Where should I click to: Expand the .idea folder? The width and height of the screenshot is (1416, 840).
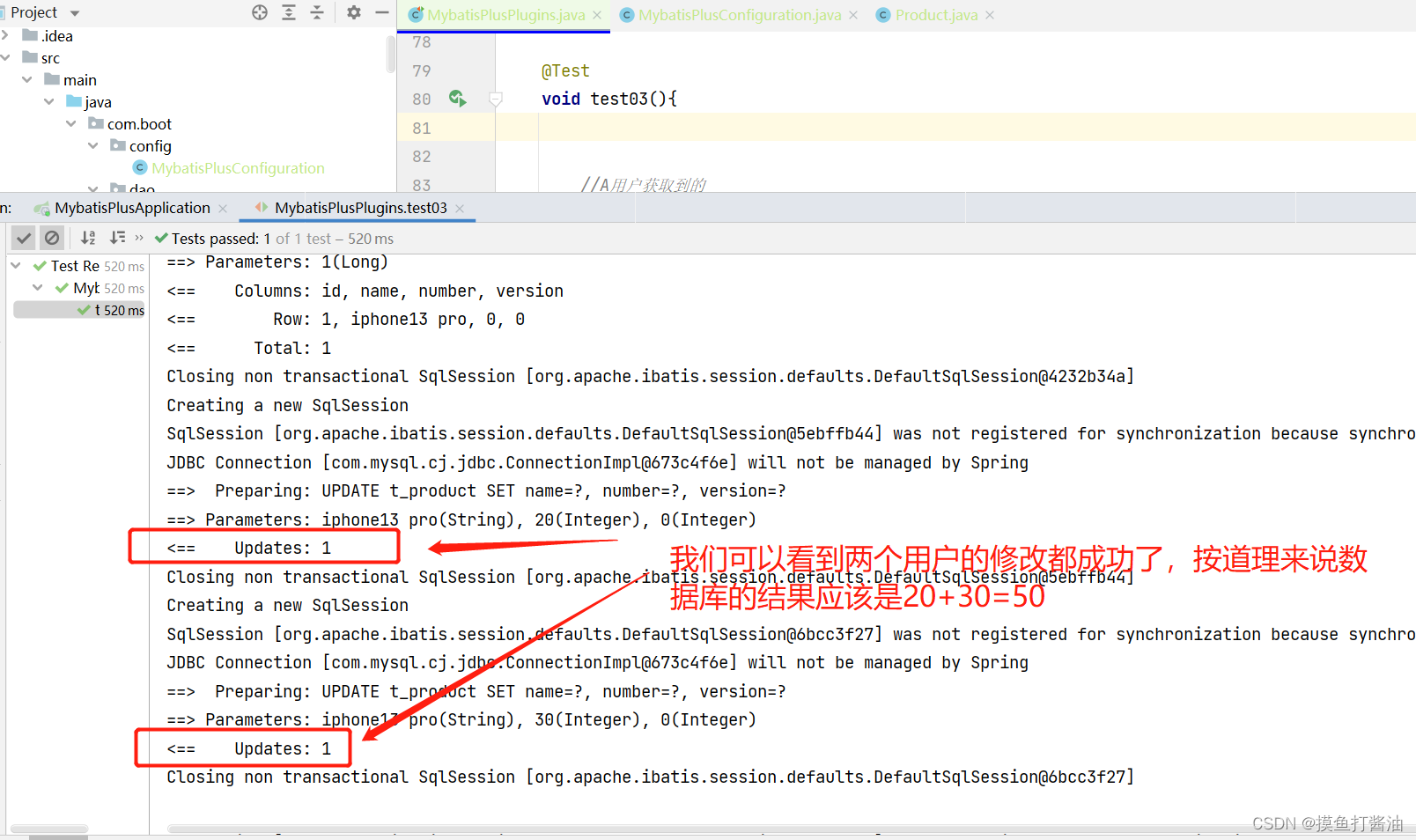[5, 35]
